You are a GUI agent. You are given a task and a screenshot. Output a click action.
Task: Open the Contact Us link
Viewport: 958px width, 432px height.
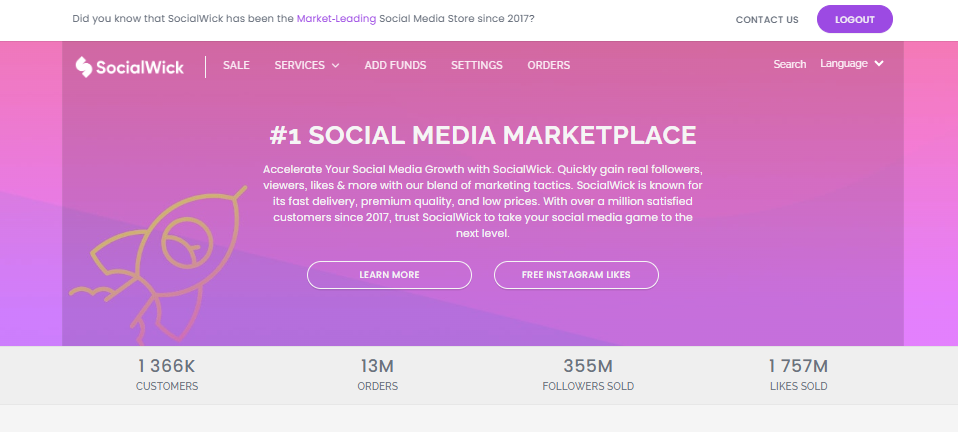[767, 19]
